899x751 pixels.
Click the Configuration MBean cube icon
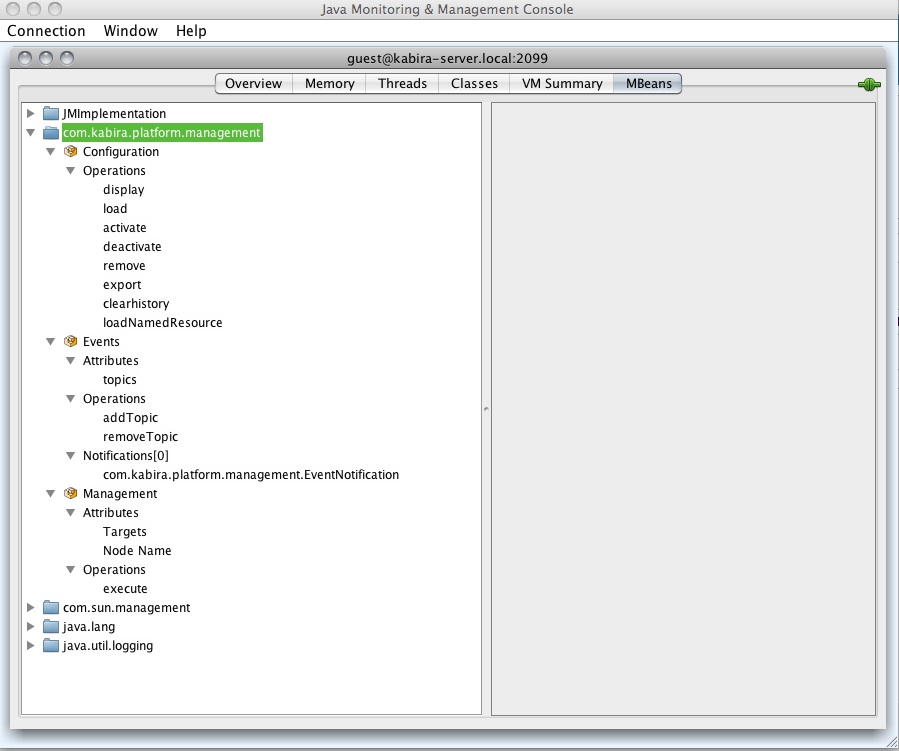pos(70,151)
